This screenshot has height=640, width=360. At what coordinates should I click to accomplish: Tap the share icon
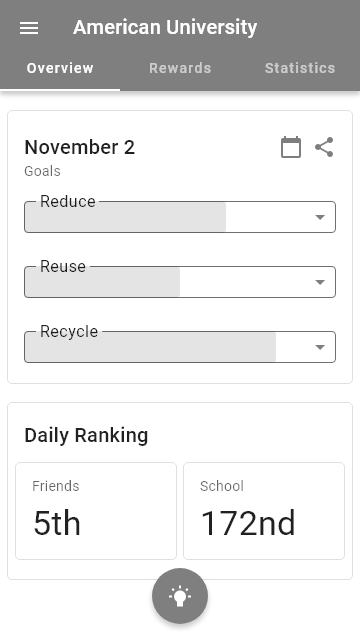coord(324,147)
